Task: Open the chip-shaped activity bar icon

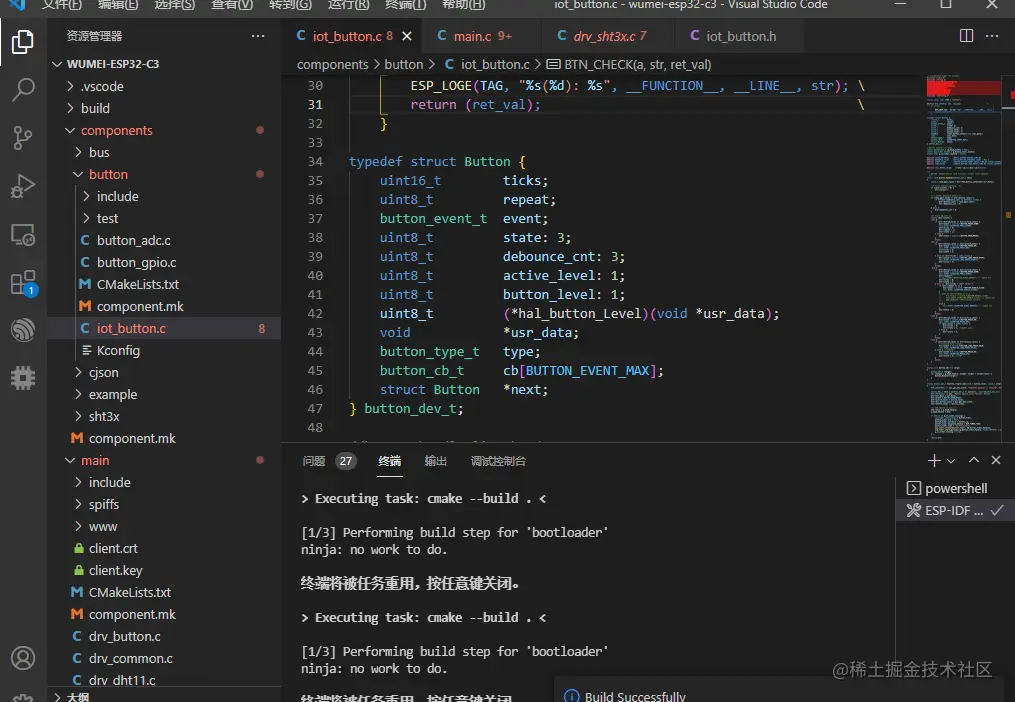Action: click(x=23, y=378)
